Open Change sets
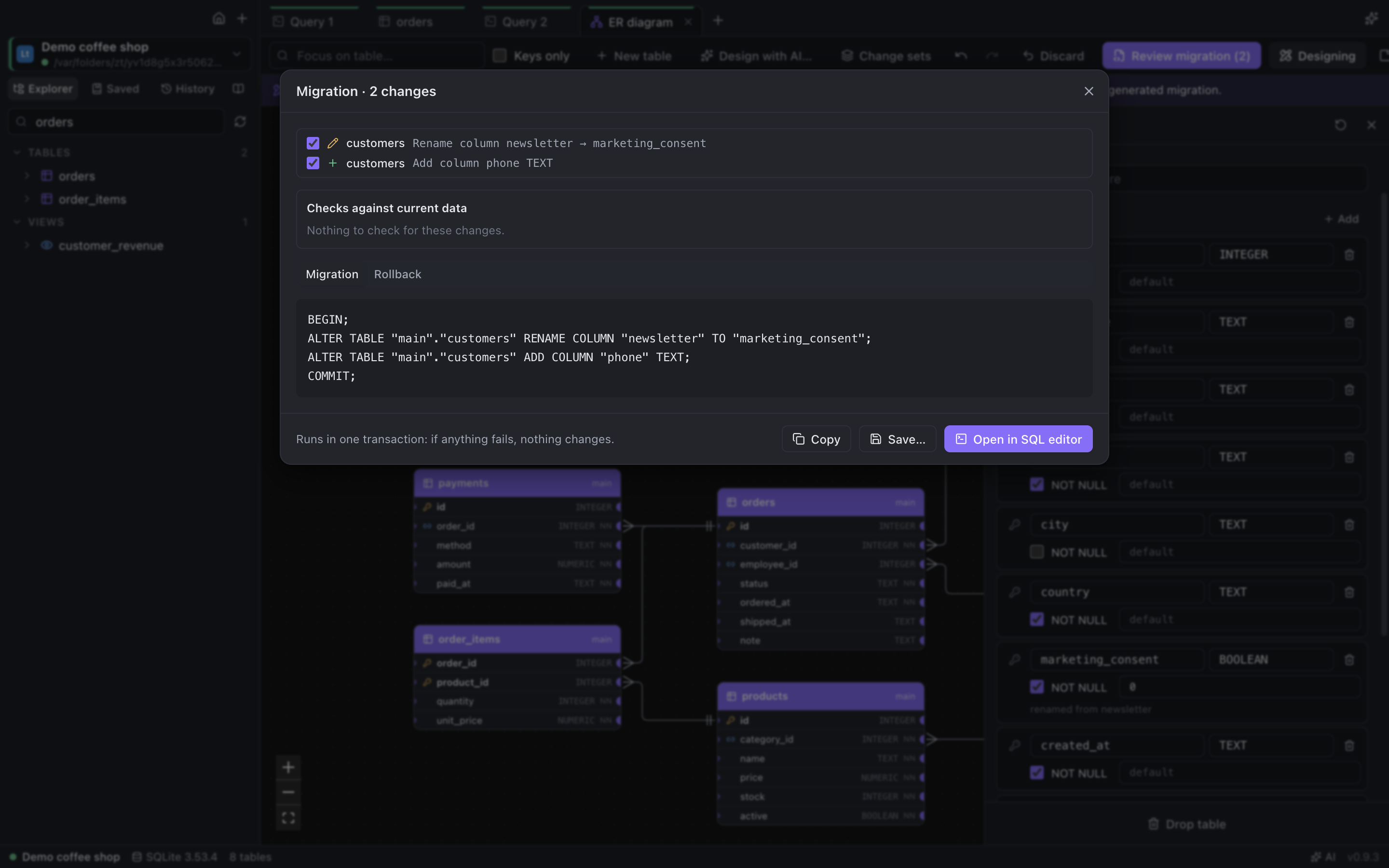The width and height of the screenshot is (1389, 868). tap(885, 55)
